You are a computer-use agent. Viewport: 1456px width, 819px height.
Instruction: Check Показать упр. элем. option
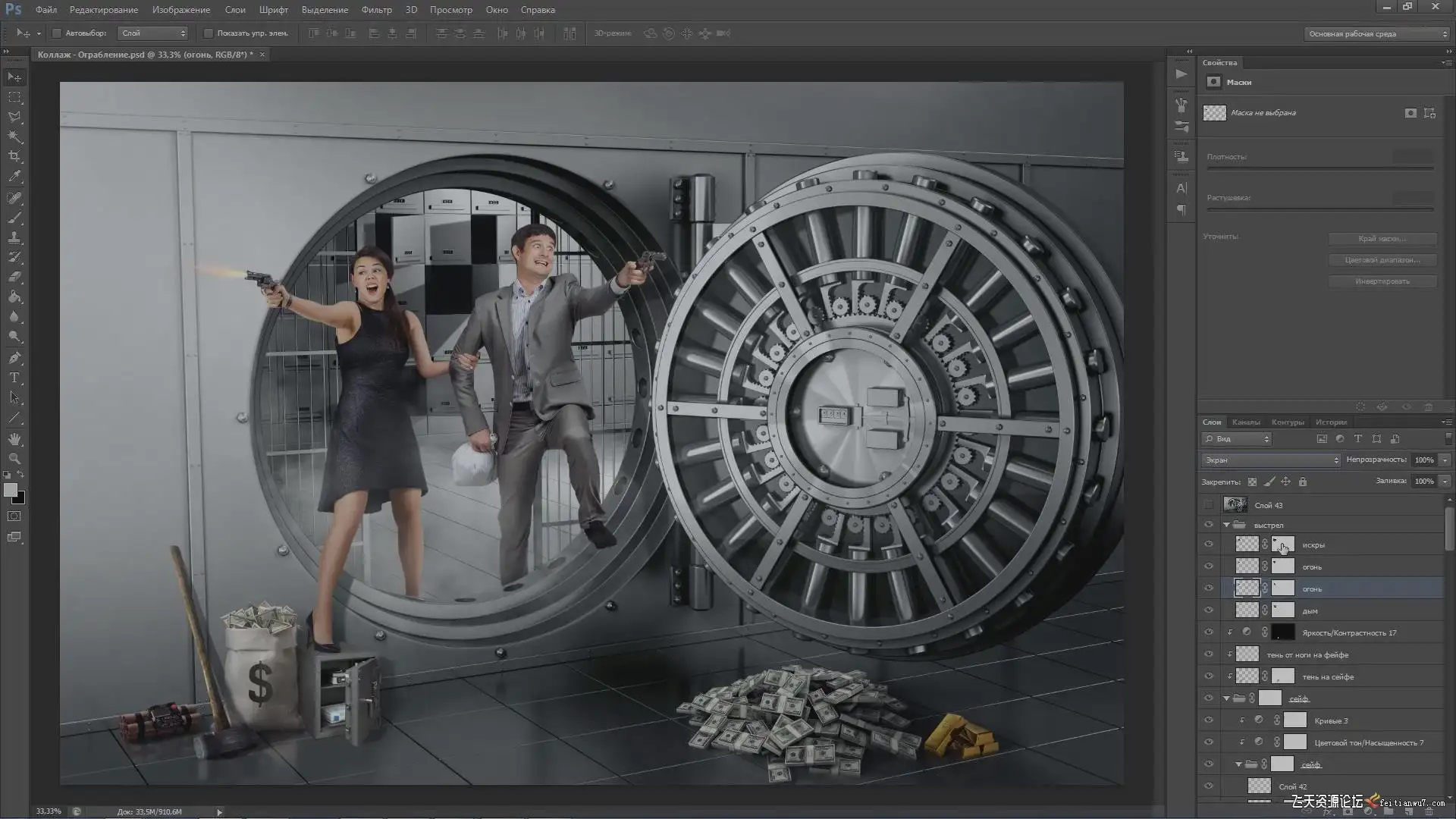[209, 33]
